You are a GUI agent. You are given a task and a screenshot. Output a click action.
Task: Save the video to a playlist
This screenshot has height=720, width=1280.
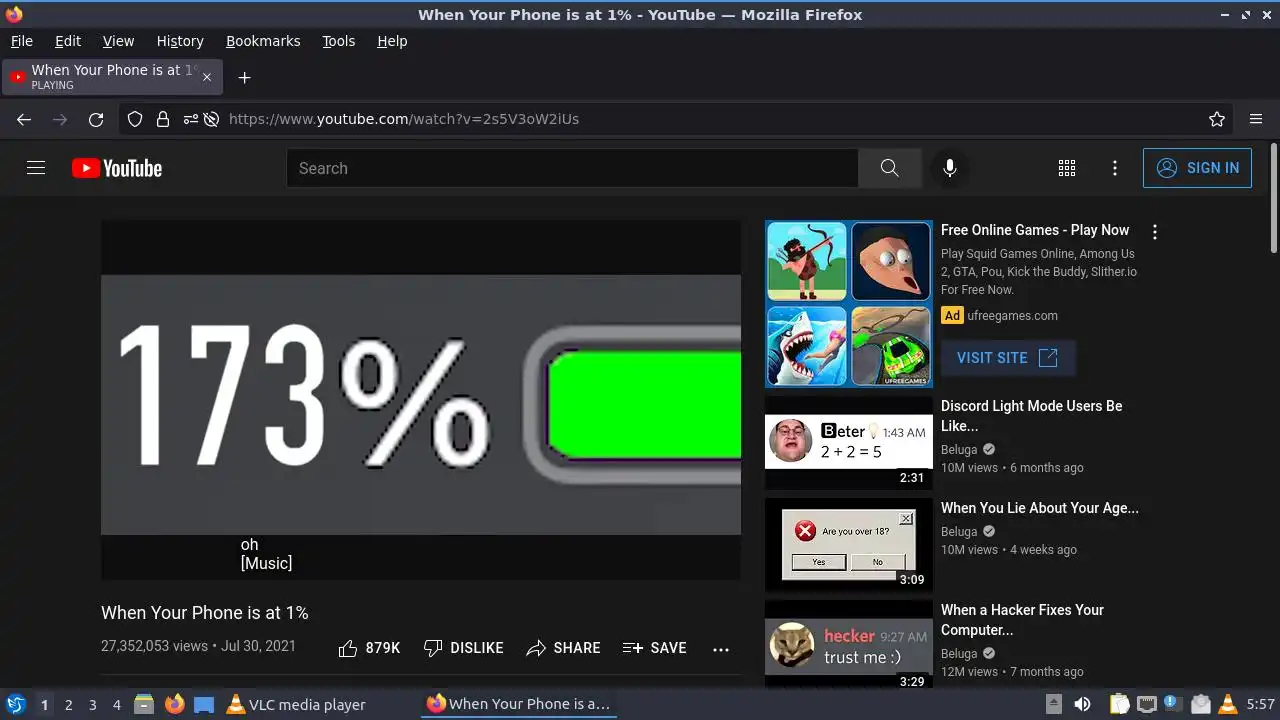654,648
